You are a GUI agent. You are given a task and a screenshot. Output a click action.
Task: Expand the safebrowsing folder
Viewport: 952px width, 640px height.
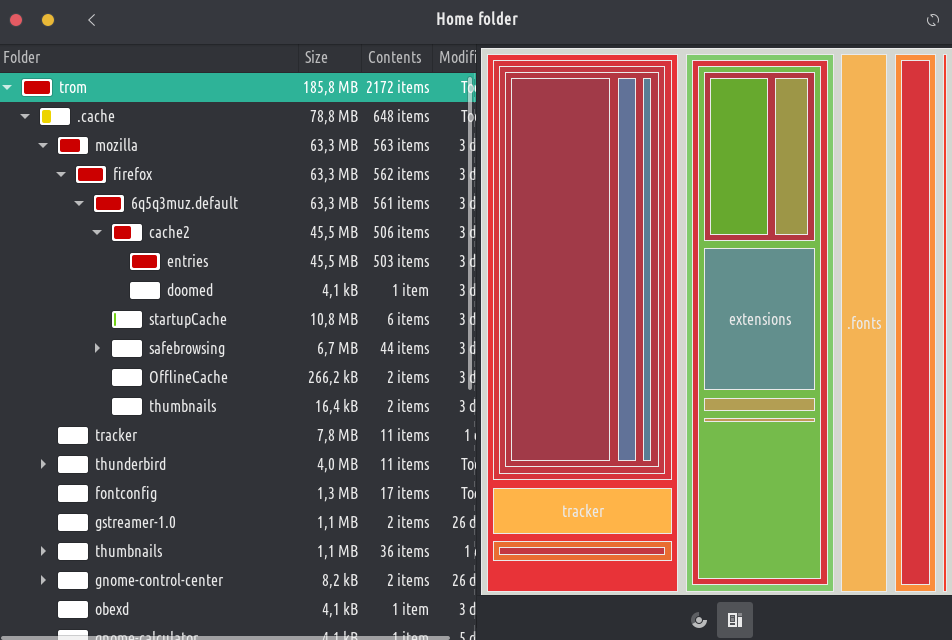tap(97, 348)
